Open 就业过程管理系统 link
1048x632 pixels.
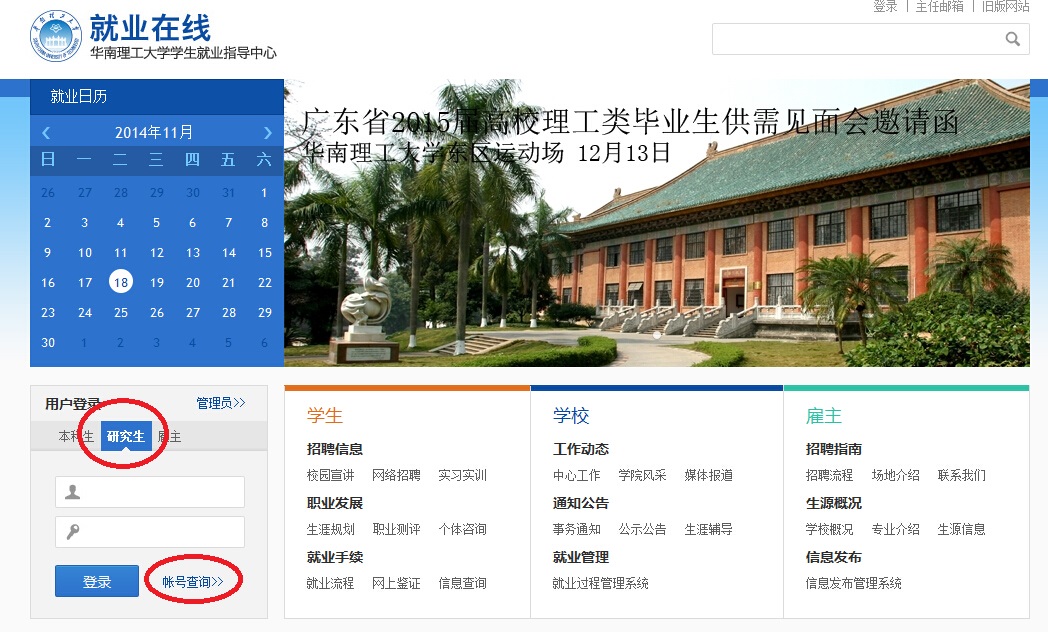(x=600, y=583)
